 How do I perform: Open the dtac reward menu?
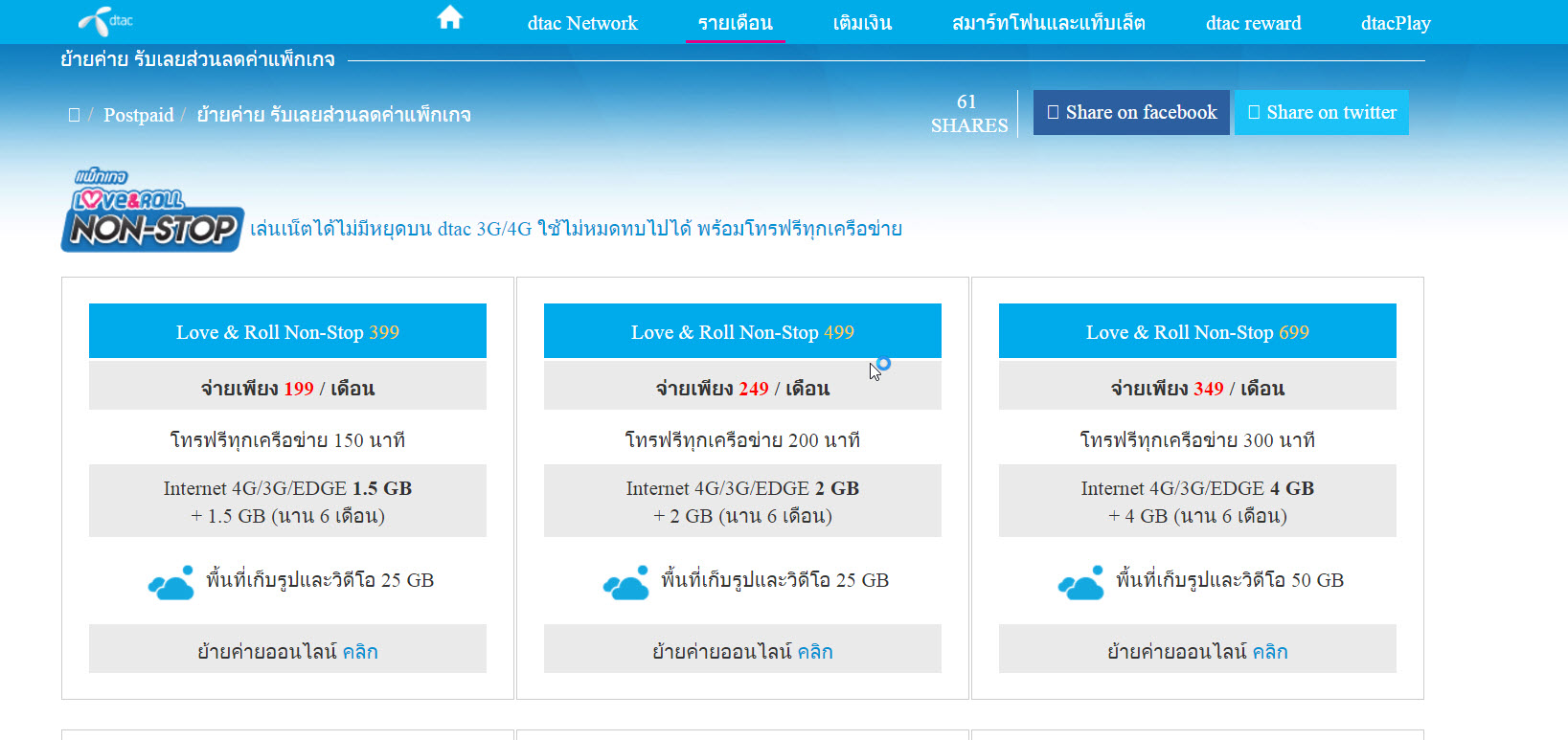pyautogui.click(x=1253, y=23)
